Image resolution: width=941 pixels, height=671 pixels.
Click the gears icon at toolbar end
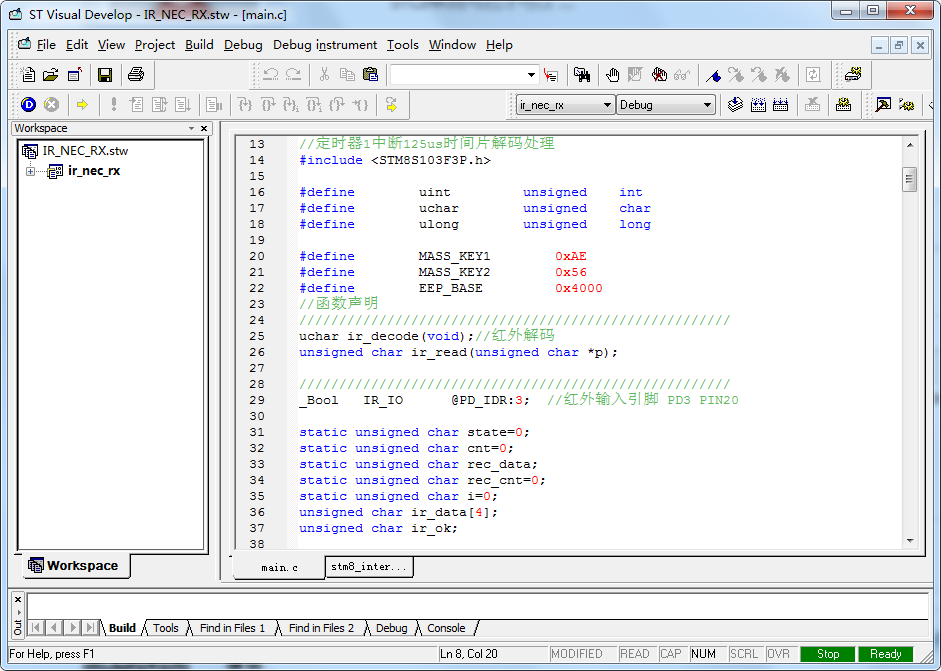[906, 104]
